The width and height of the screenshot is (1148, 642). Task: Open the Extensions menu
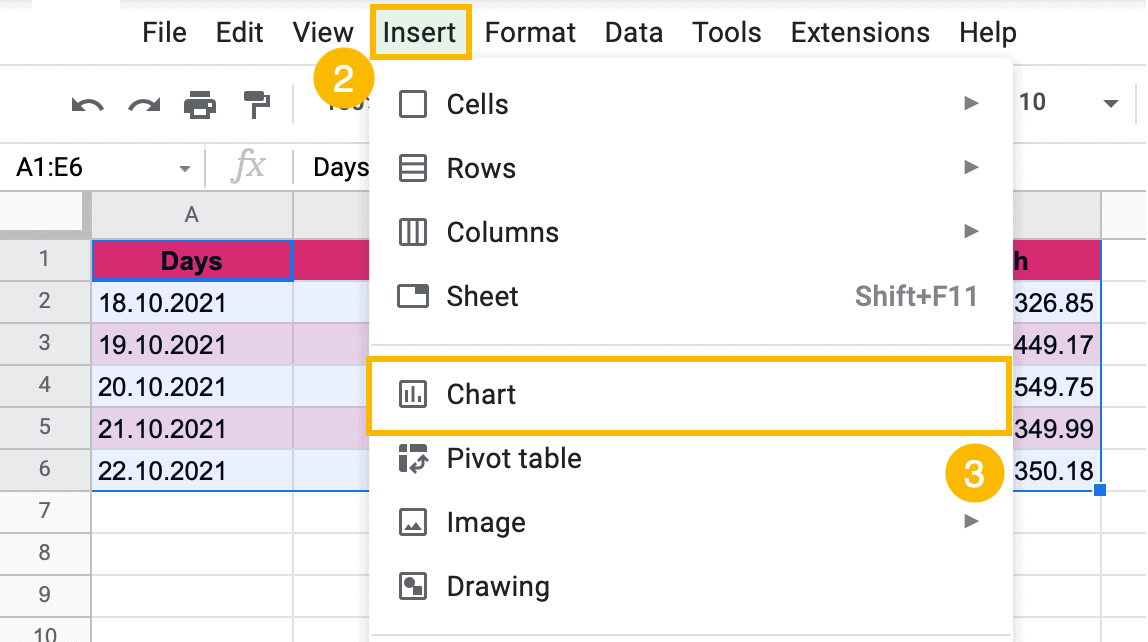click(859, 32)
